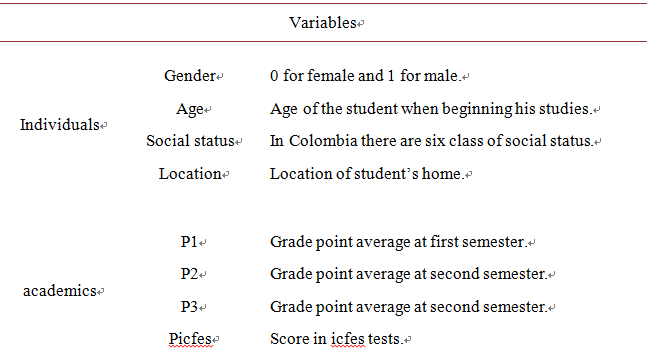
Task: Select the Social status variable cell
Action: tap(191, 141)
